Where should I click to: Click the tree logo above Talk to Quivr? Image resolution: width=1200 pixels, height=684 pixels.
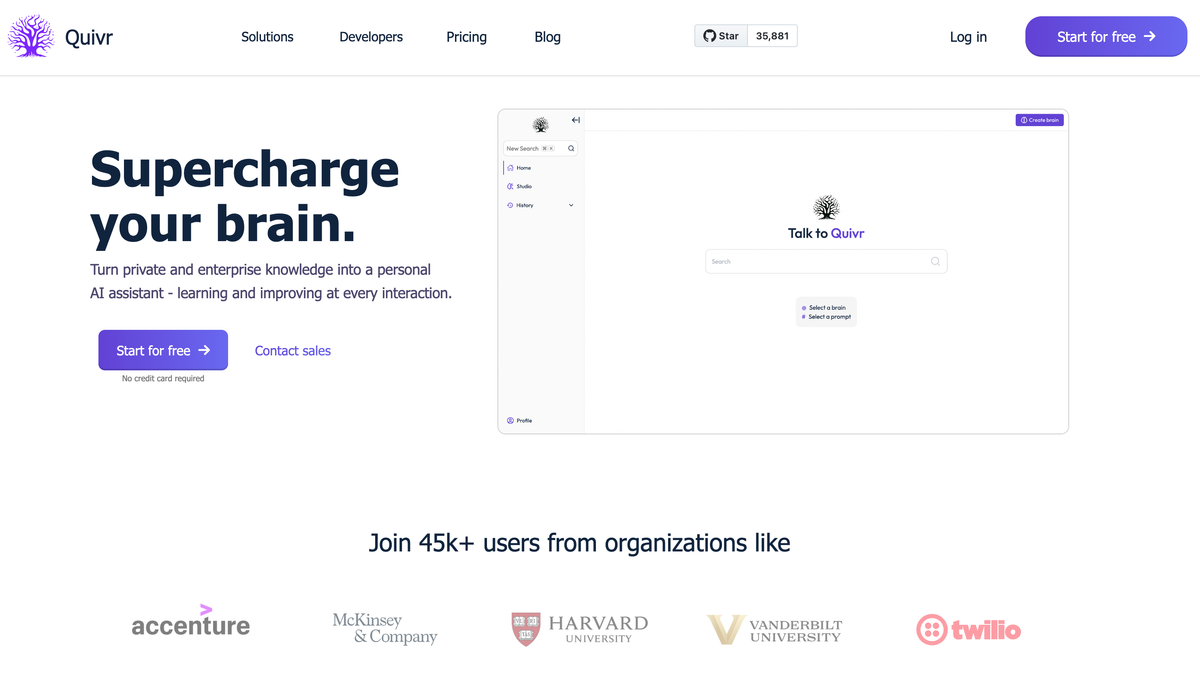826,208
